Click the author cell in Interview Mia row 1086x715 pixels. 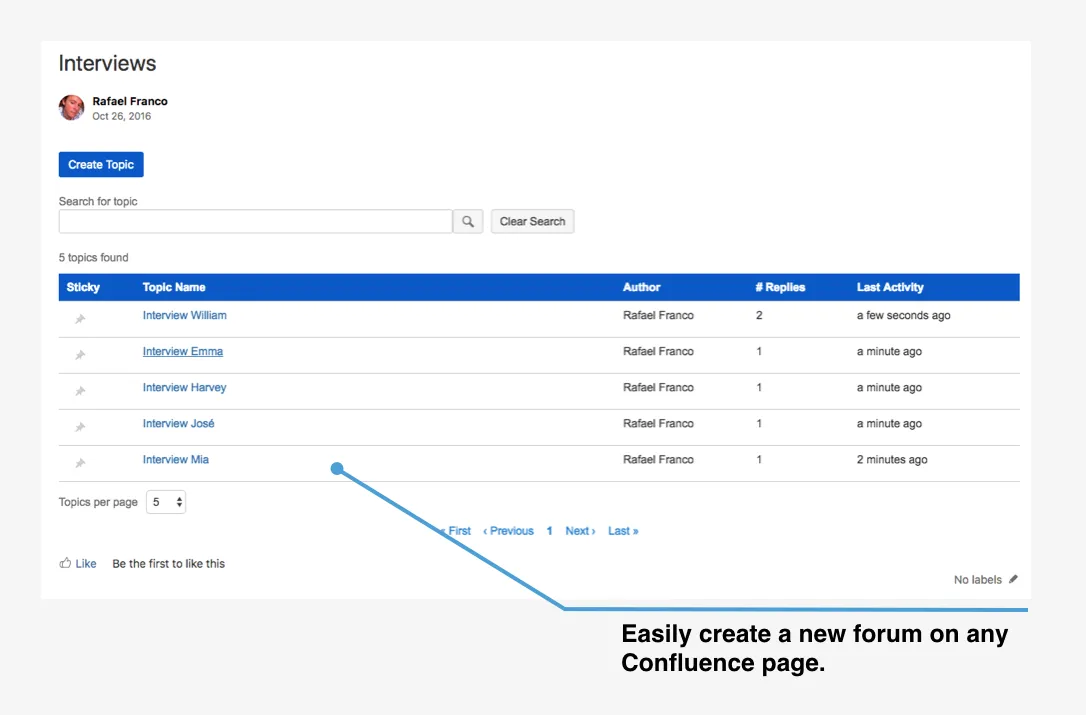tap(658, 459)
